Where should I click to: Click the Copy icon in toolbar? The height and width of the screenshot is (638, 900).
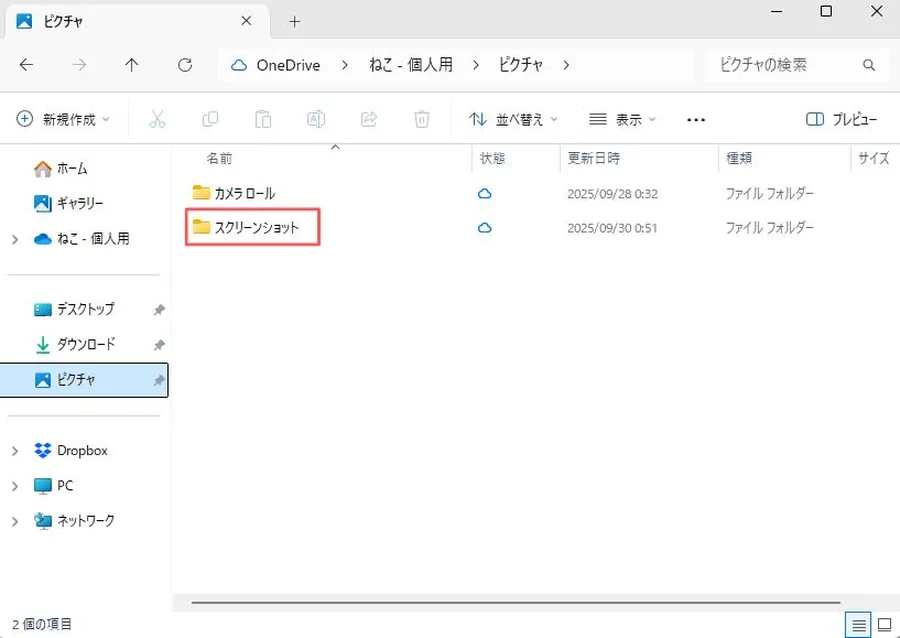click(210, 119)
